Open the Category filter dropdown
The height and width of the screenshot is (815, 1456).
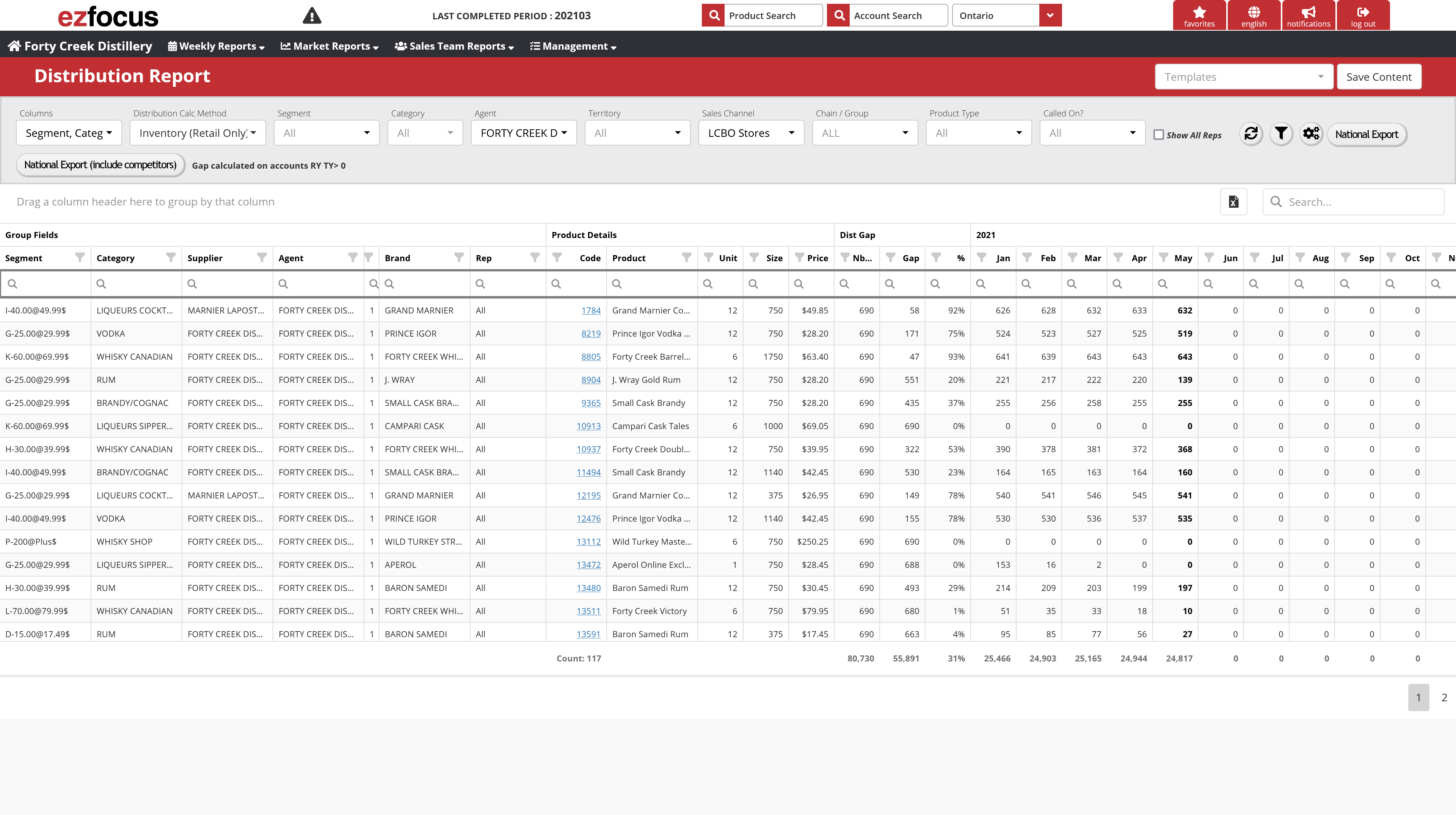coord(425,133)
